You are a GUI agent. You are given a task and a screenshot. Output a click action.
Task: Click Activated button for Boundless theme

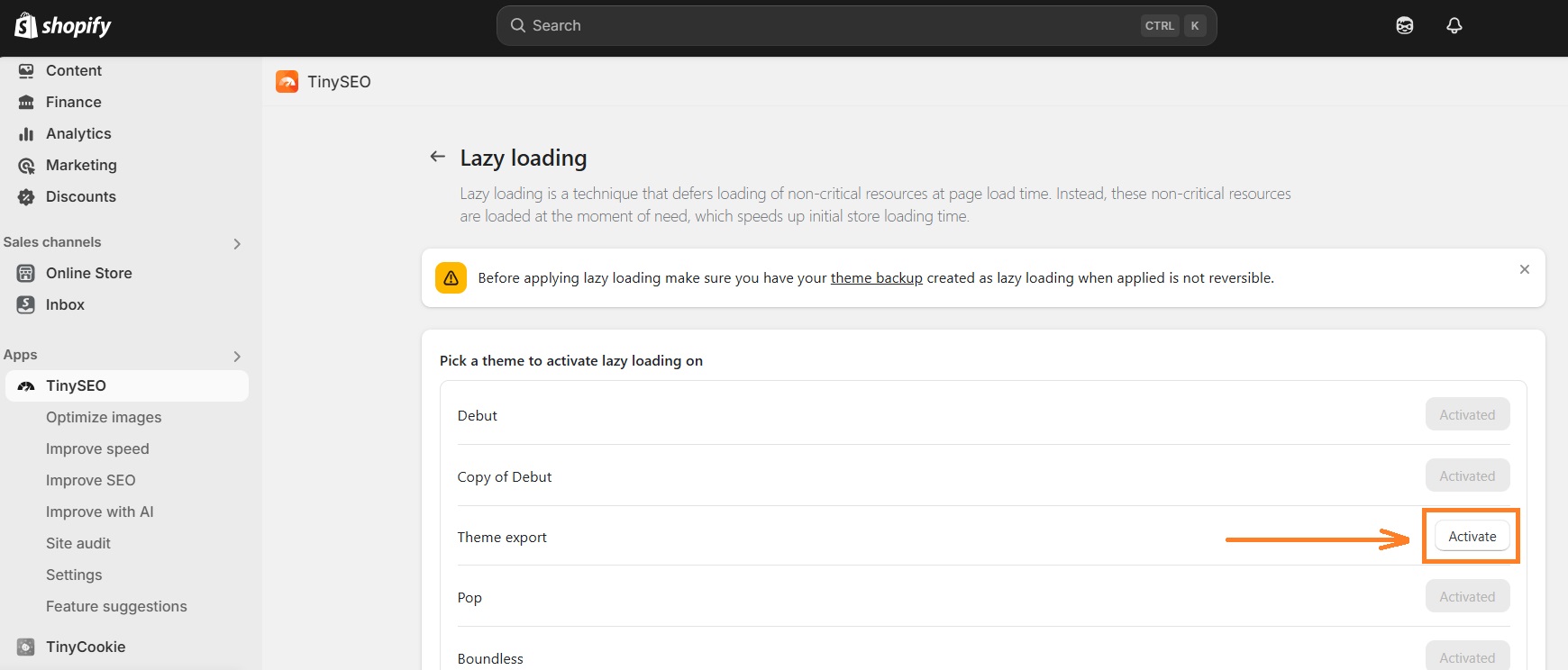click(1467, 656)
